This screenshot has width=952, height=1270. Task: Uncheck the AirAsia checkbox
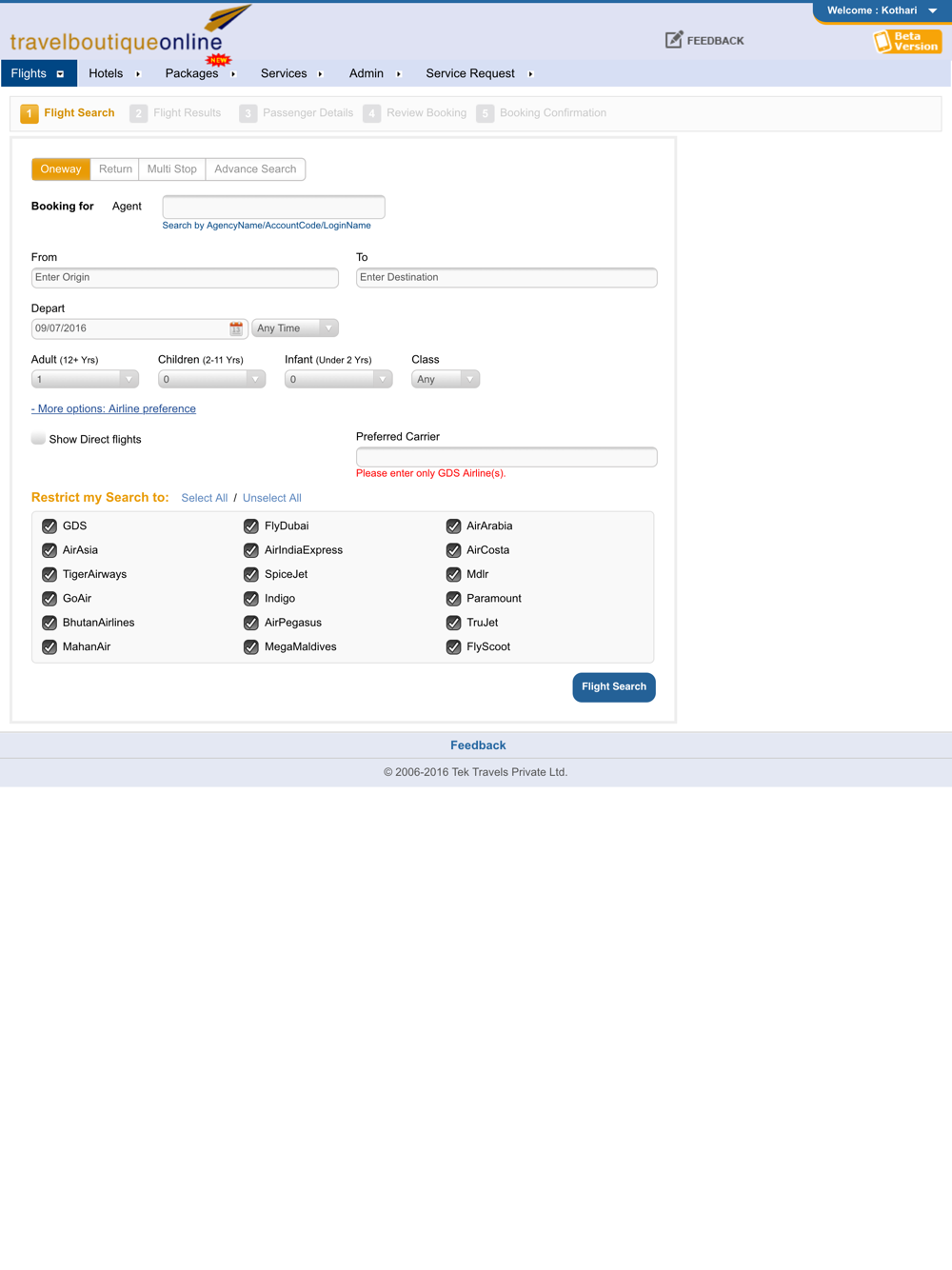coord(50,550)
